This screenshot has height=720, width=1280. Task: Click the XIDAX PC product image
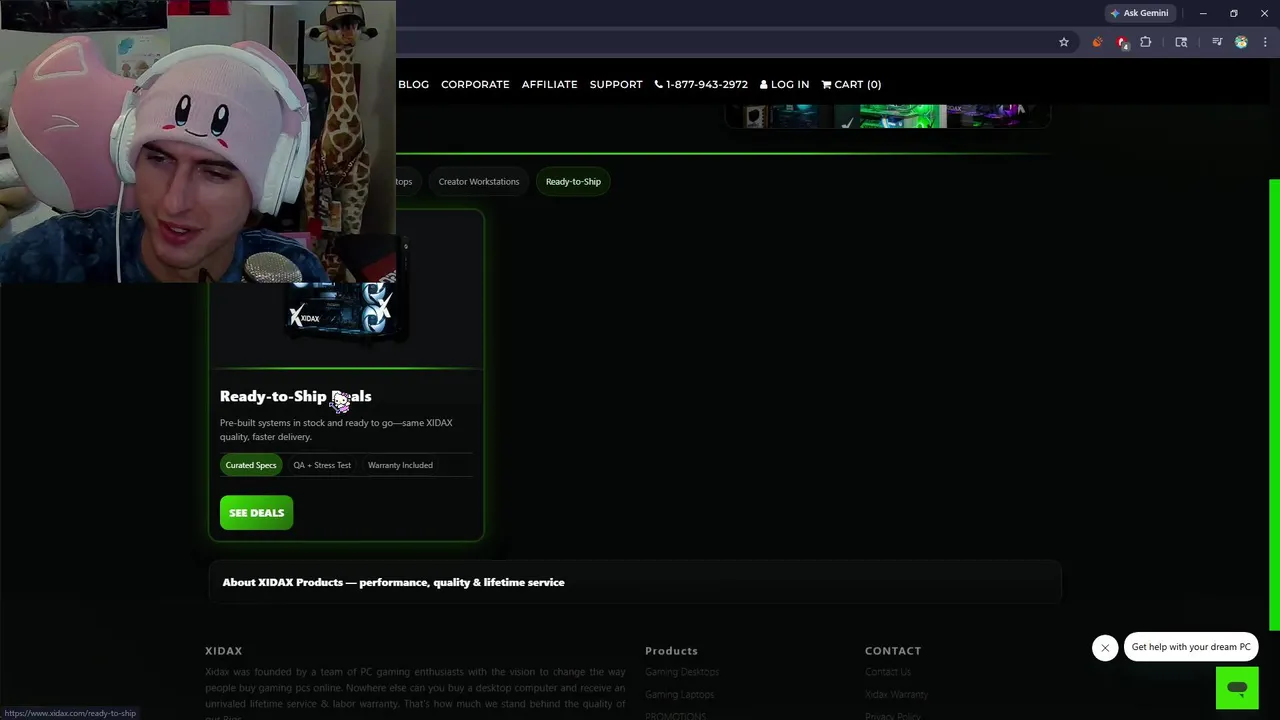pyautogui.click(x=346, y=310)
